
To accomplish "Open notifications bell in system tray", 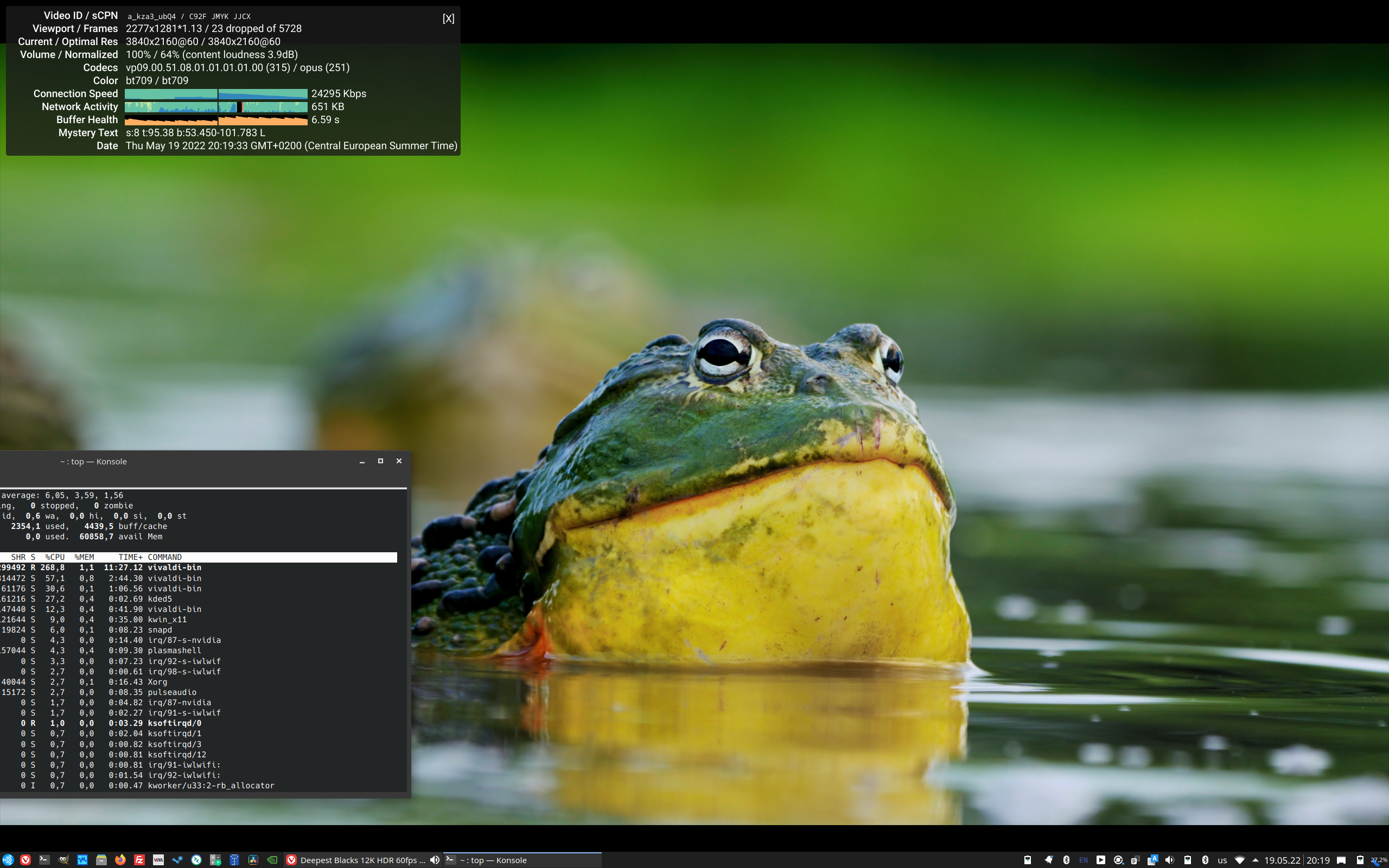I will pos(1049,859).
